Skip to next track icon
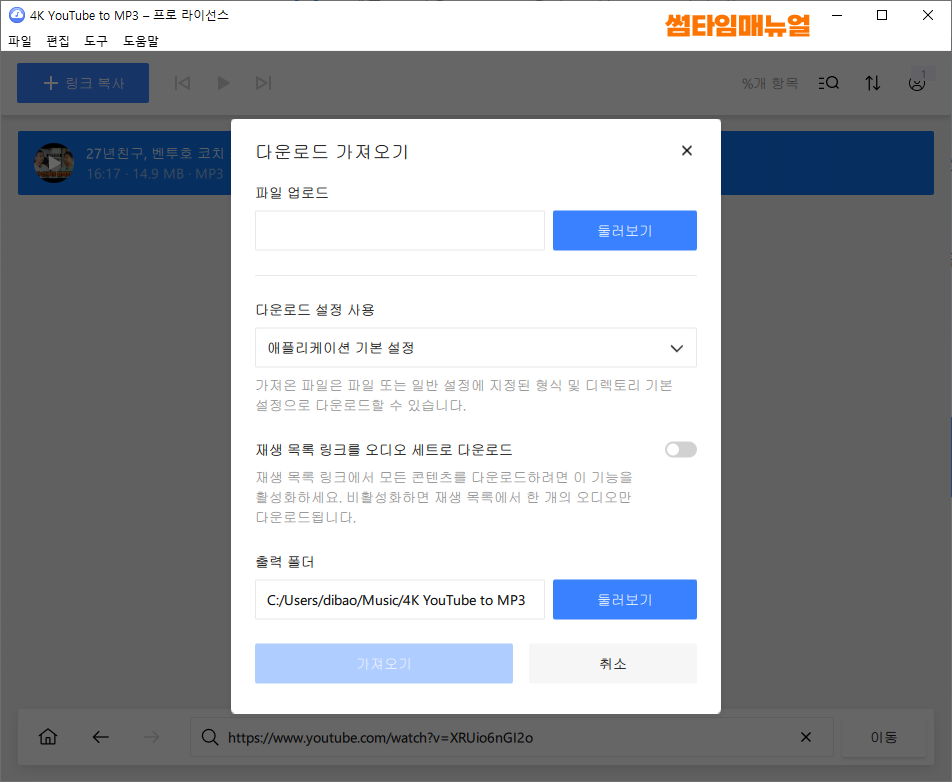 tap(264, 83)
